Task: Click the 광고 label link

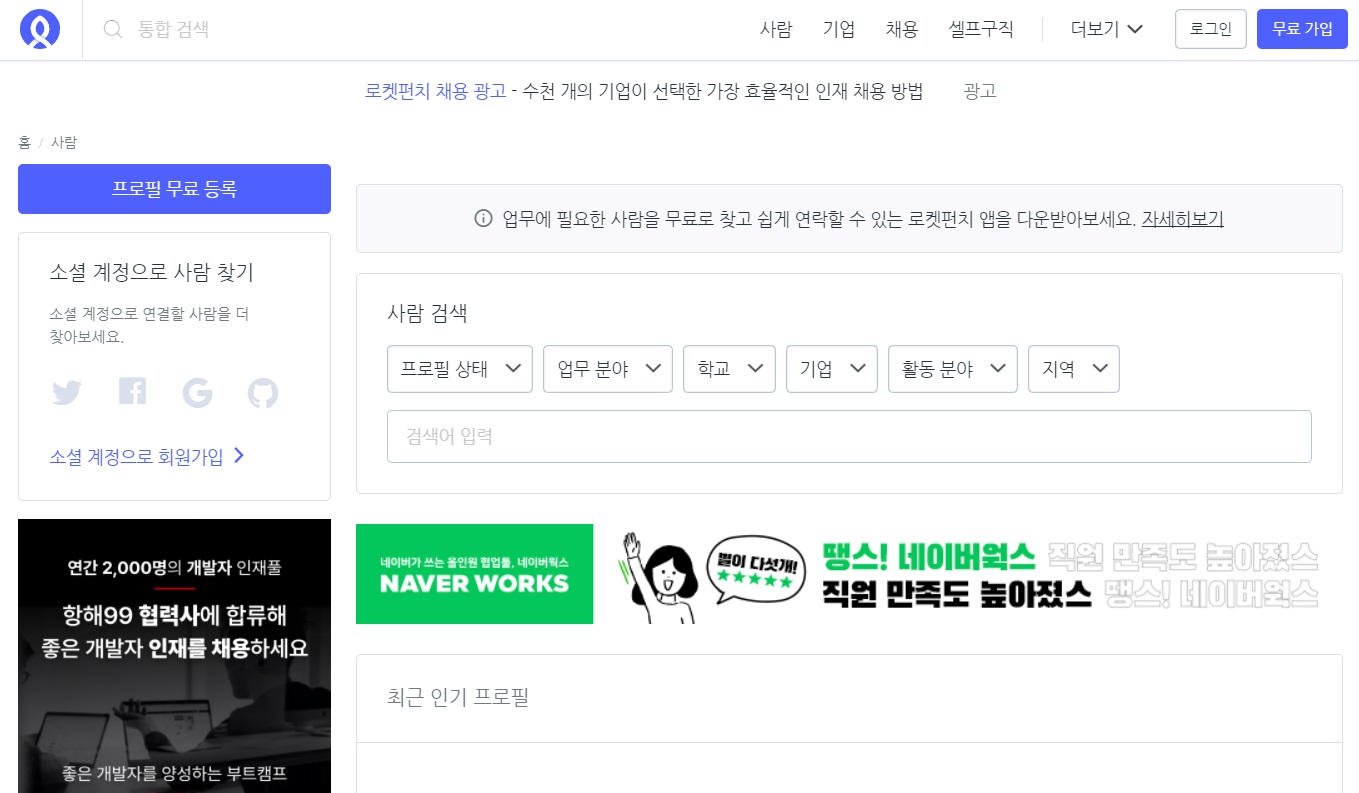Action: coord(980,92)
